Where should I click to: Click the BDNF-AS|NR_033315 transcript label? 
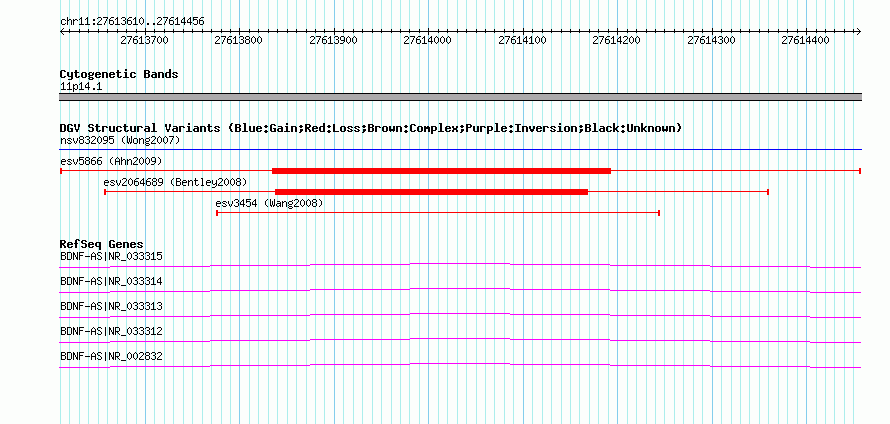(111, 257)
